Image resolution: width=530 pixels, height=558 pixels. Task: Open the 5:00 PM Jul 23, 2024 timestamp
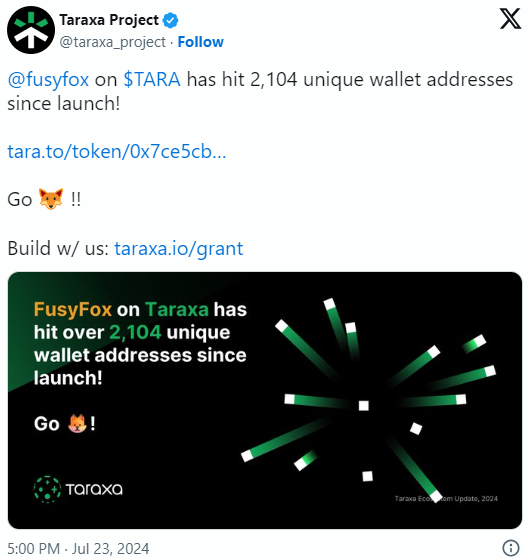tap(78, 548)
